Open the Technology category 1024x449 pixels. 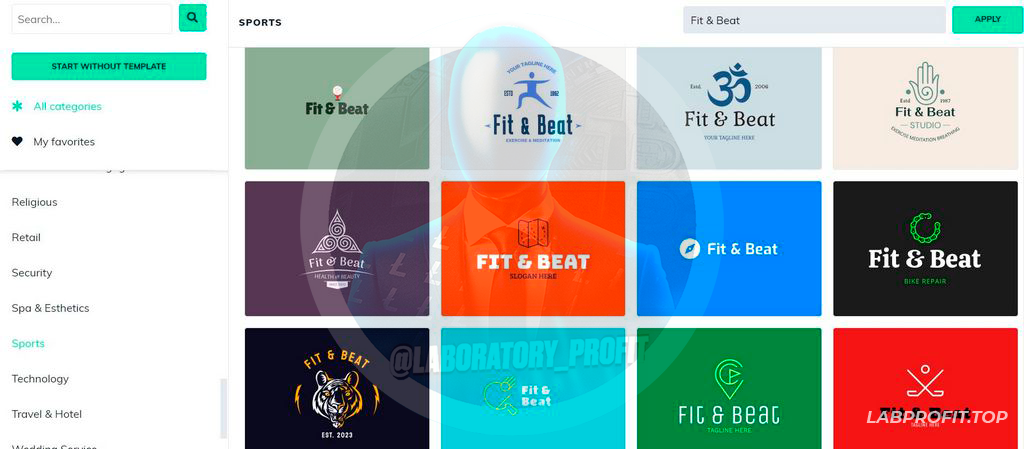pyautogui.click(x=40, y=379)
